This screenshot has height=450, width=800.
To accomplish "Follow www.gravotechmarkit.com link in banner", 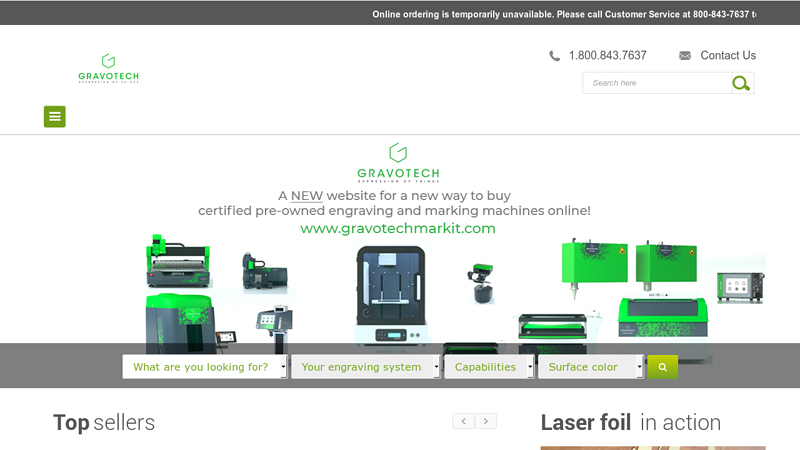I will (x=398, y=228).
